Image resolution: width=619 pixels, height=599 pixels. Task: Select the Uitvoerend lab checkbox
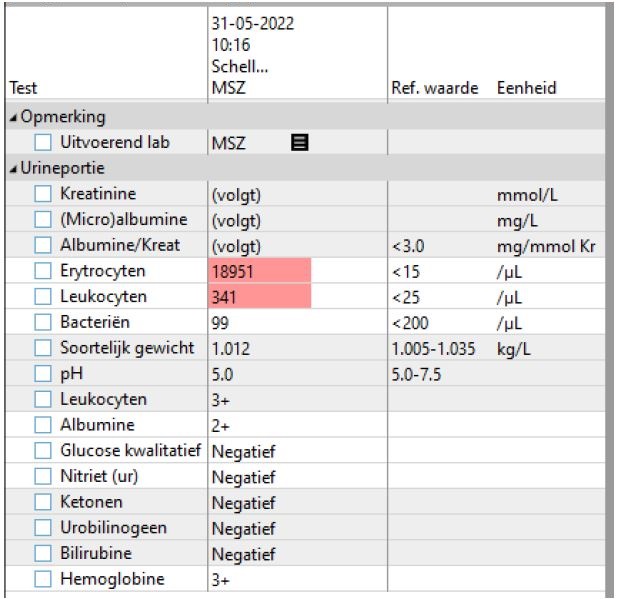(43, 143)
